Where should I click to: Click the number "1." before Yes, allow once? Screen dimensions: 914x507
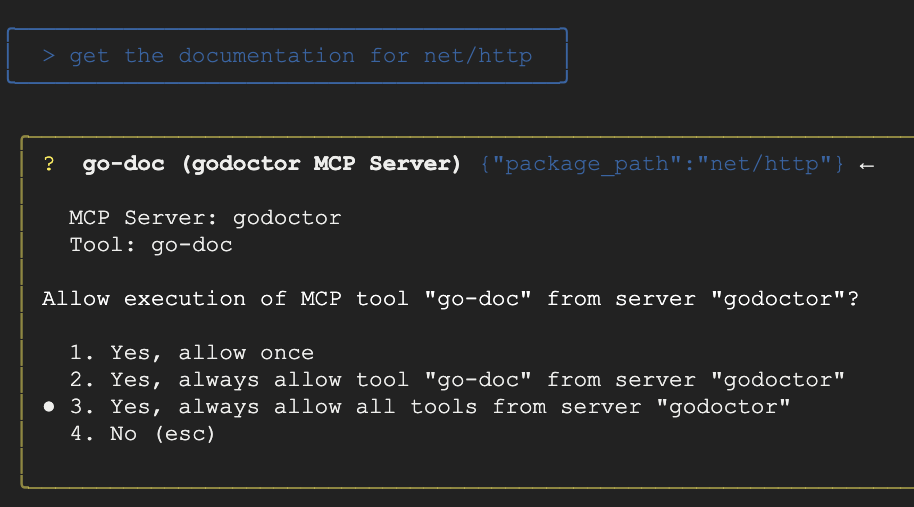pos(82,353)
